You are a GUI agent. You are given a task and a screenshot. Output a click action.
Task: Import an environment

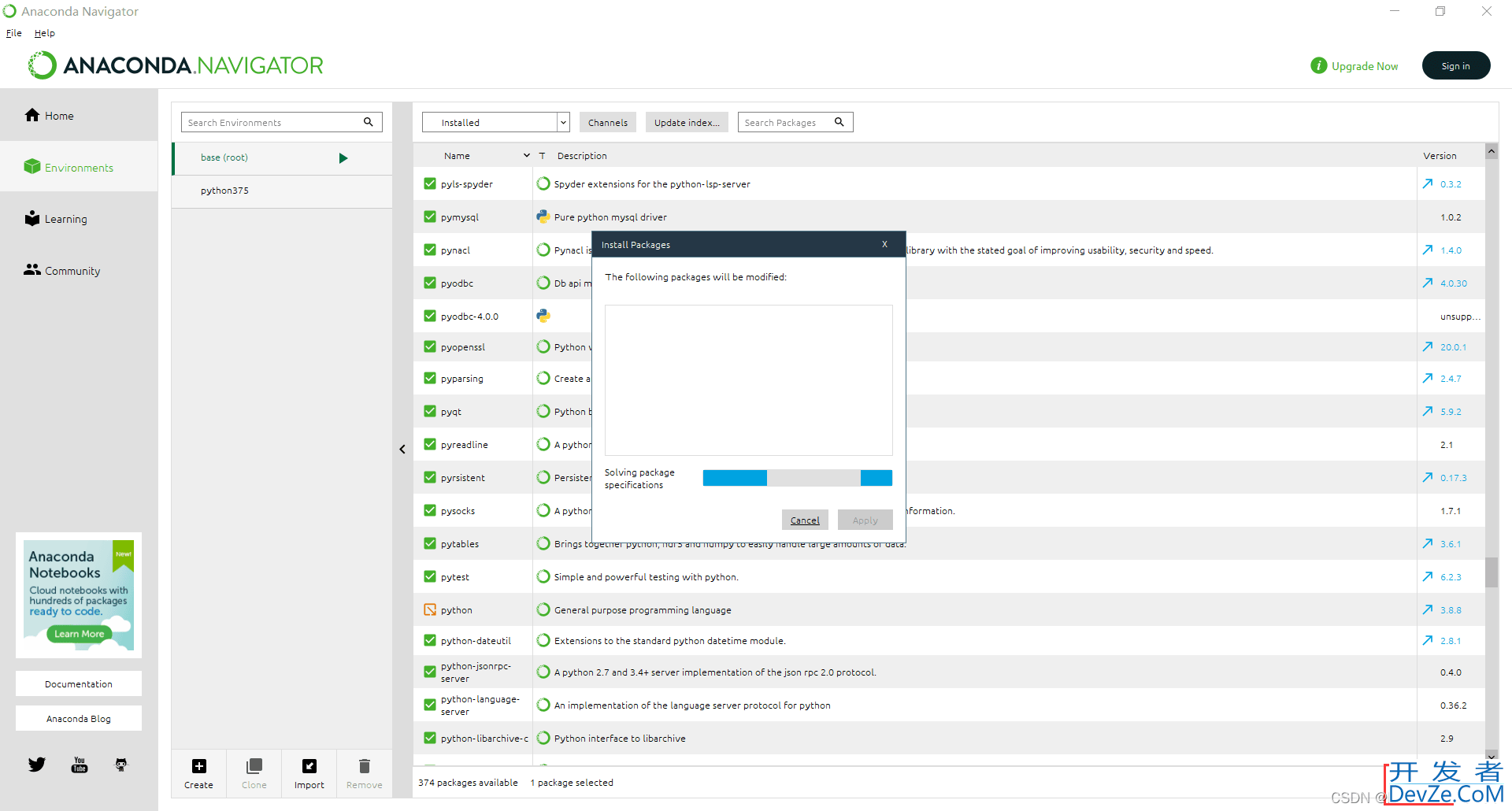(309, 773)
